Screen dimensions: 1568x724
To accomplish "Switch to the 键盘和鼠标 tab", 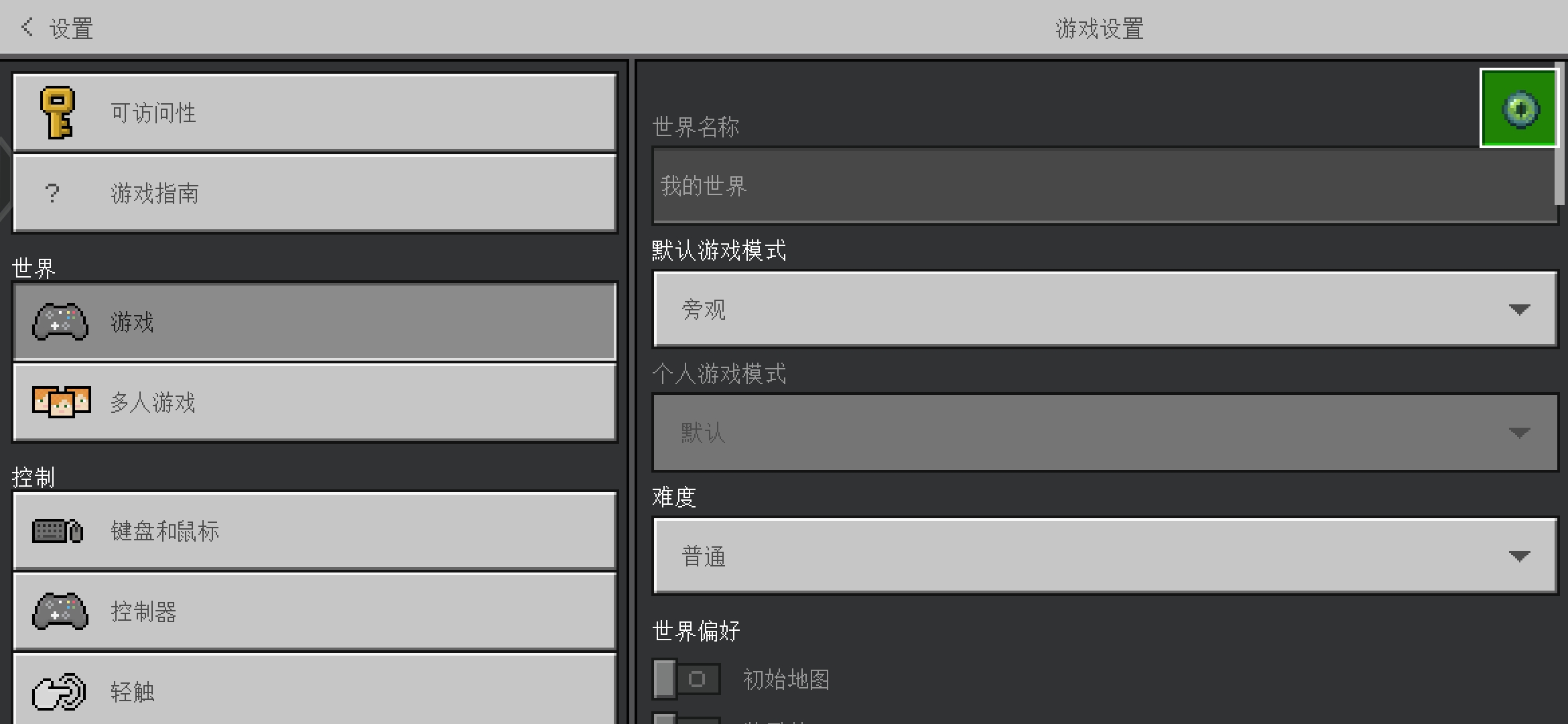I will [x=314, y=531].
